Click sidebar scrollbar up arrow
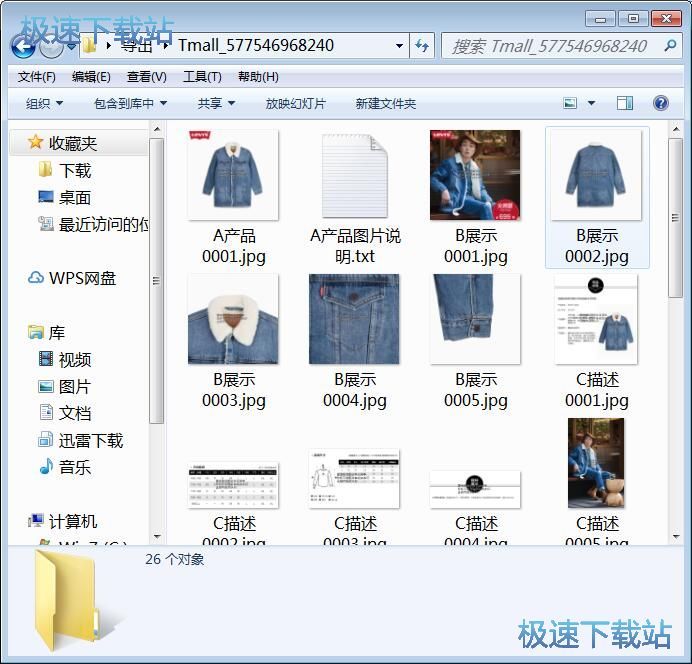The height and width of the screenshot is (664, 692). coord(157,129)
